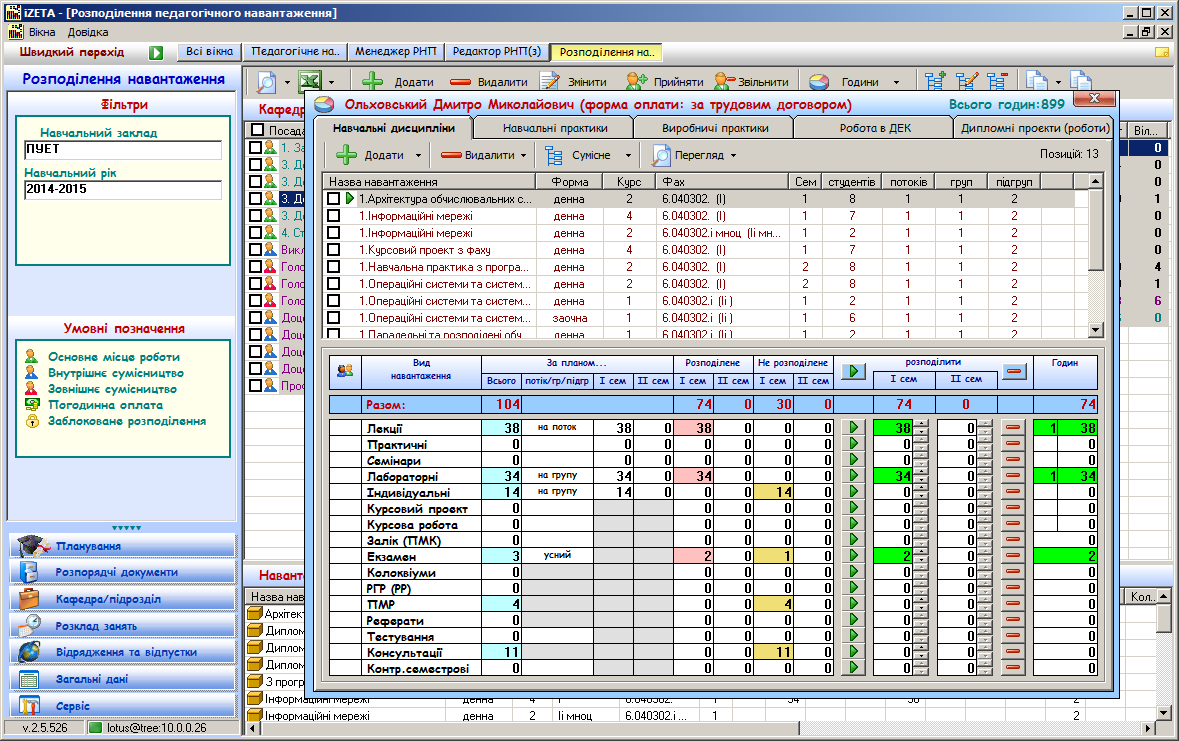Open the Вікна menu
The image size is (1179, 741).
(x=42, y=32)
